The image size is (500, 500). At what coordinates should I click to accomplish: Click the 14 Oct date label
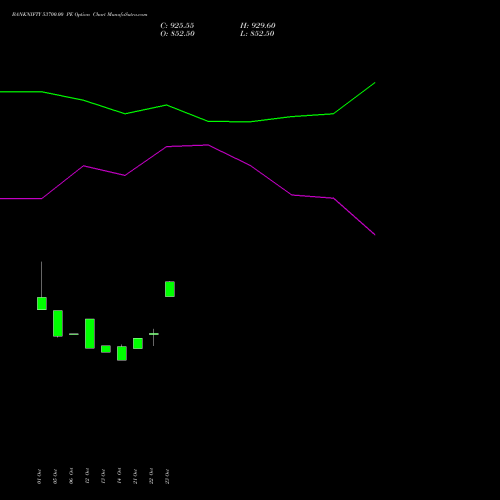(119, 476)
